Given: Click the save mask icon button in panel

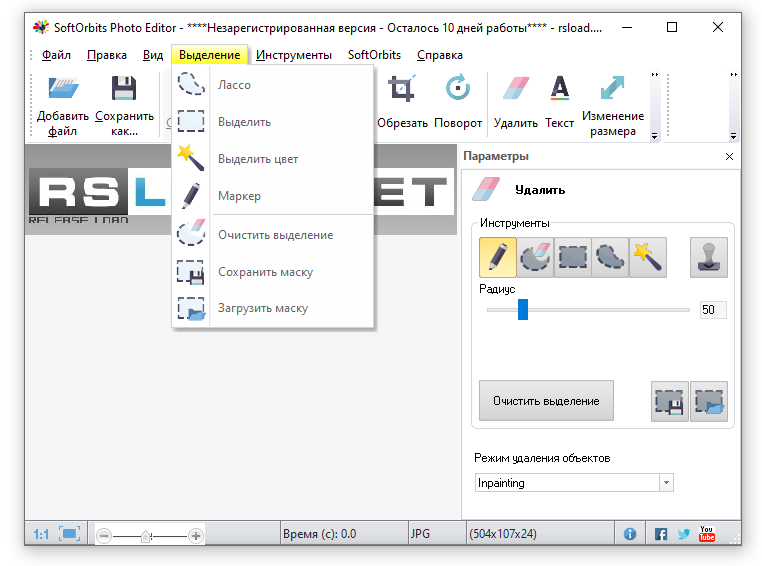Looking at the screenshot, I should (x=670, y=401).
